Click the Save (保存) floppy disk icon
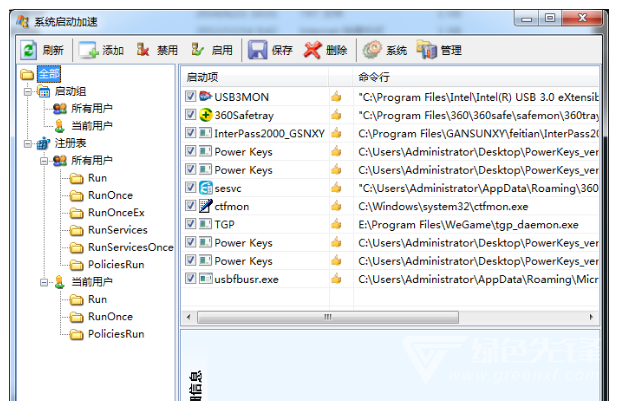The image size is (617, 401). pyautogui.click(x=257, y=50)
